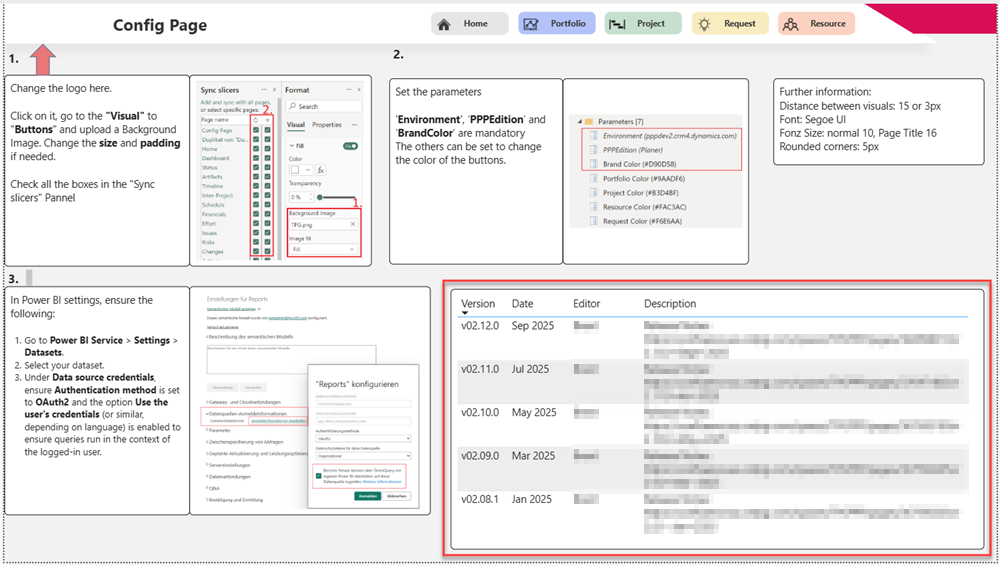Screen dimensions: 1000x566
Task: Click the Request button with lightbulb icon
Action: pos(730,24)
